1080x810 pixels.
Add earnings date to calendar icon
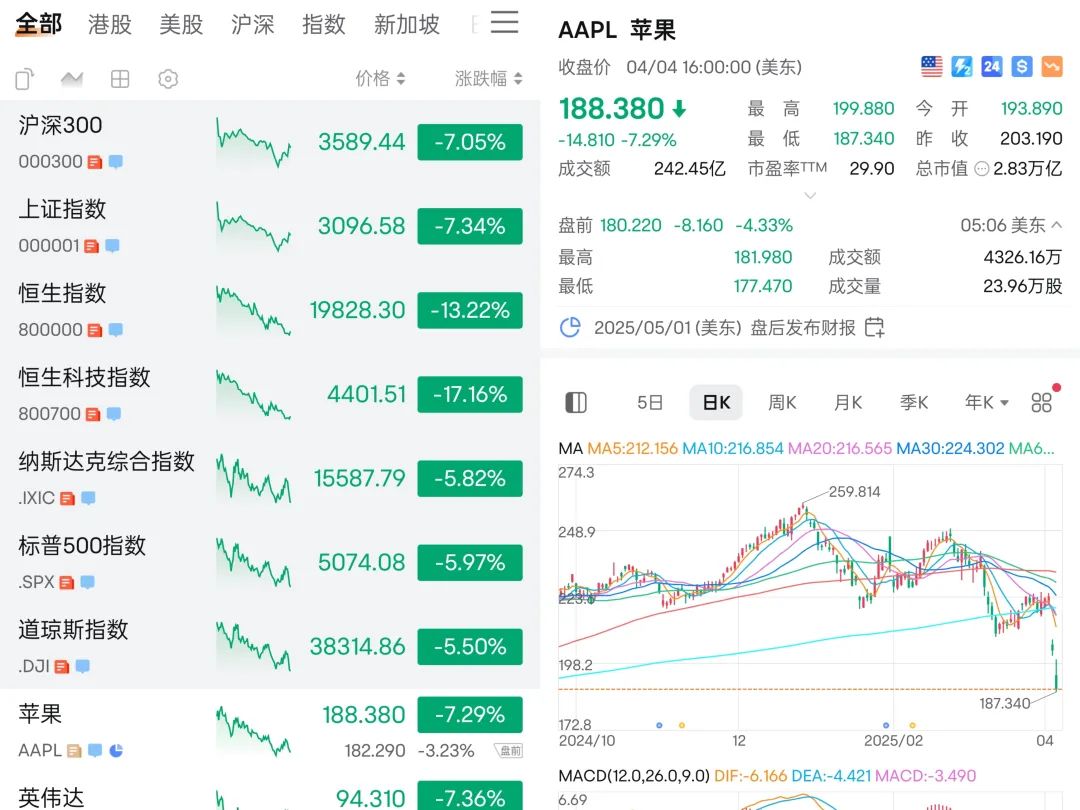[874, 327]
